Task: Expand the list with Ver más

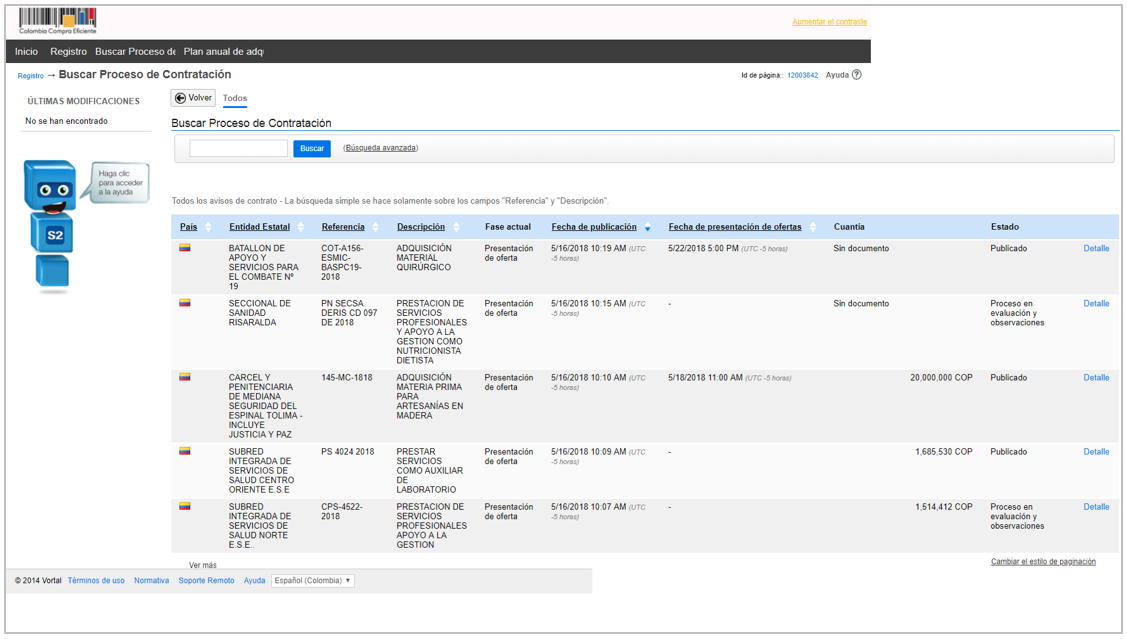Action: tap(203, 565)
